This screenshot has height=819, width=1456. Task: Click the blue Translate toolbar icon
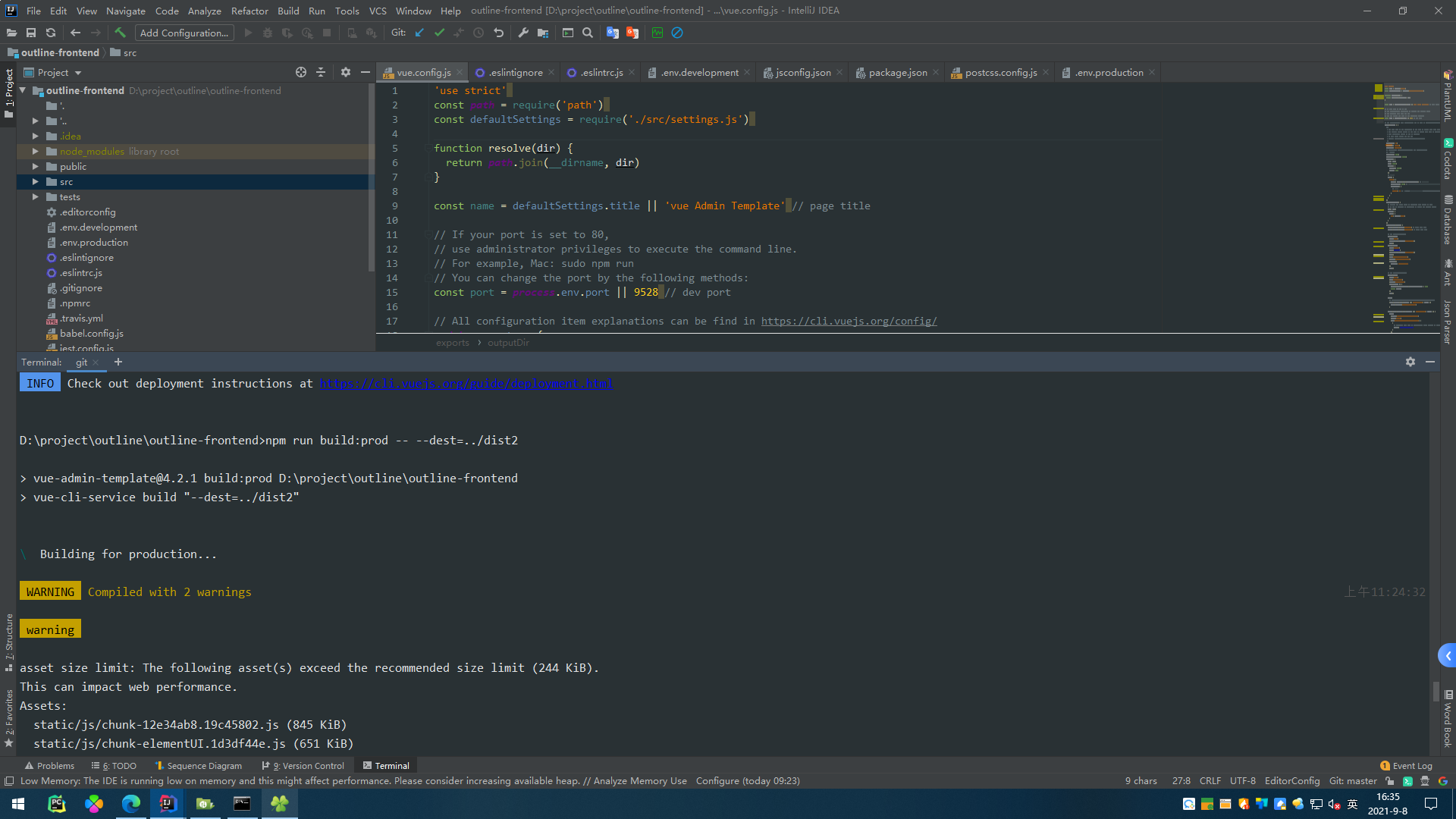[x=613, y=33]
